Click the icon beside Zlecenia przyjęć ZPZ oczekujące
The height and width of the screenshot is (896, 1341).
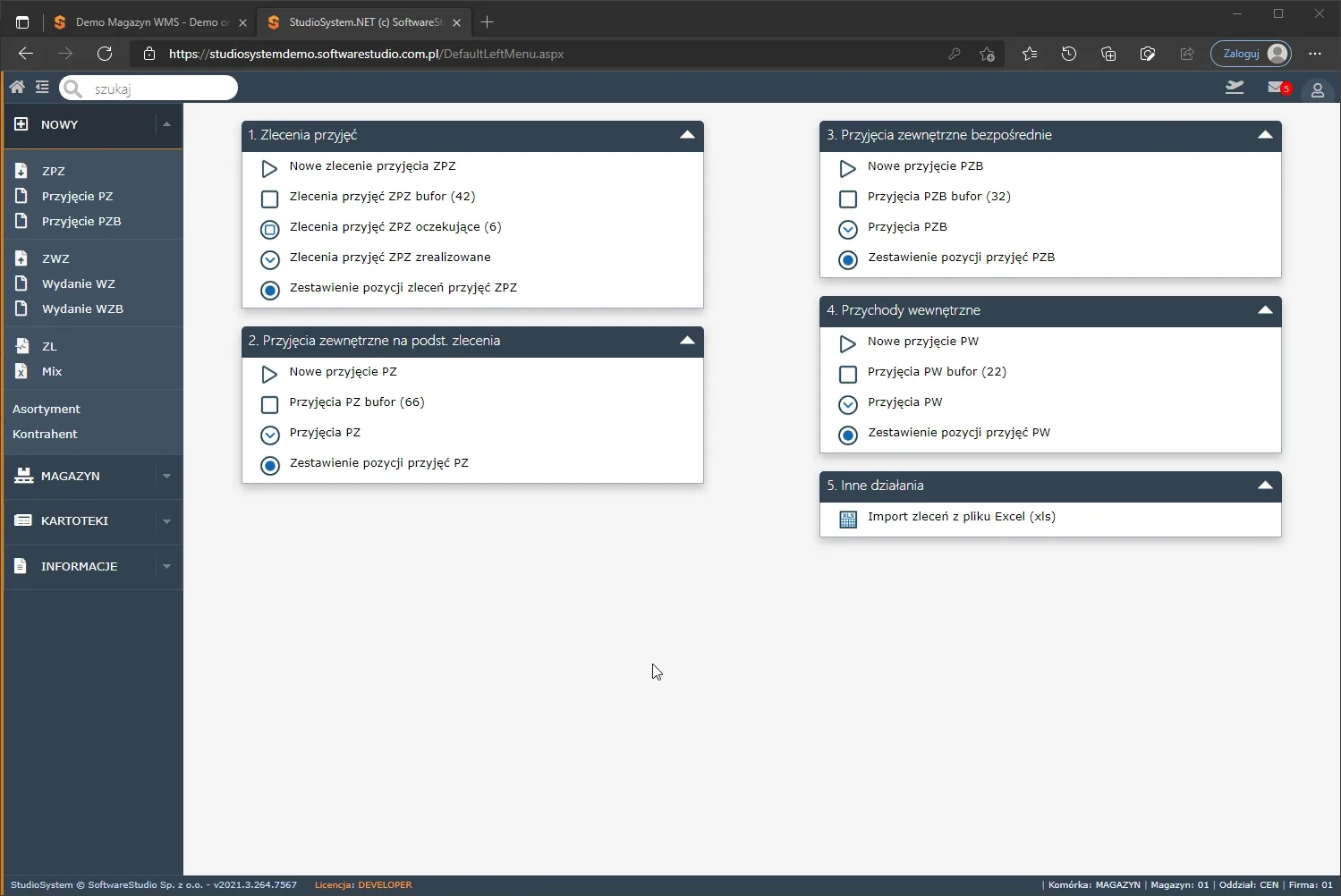coord(269,229)
